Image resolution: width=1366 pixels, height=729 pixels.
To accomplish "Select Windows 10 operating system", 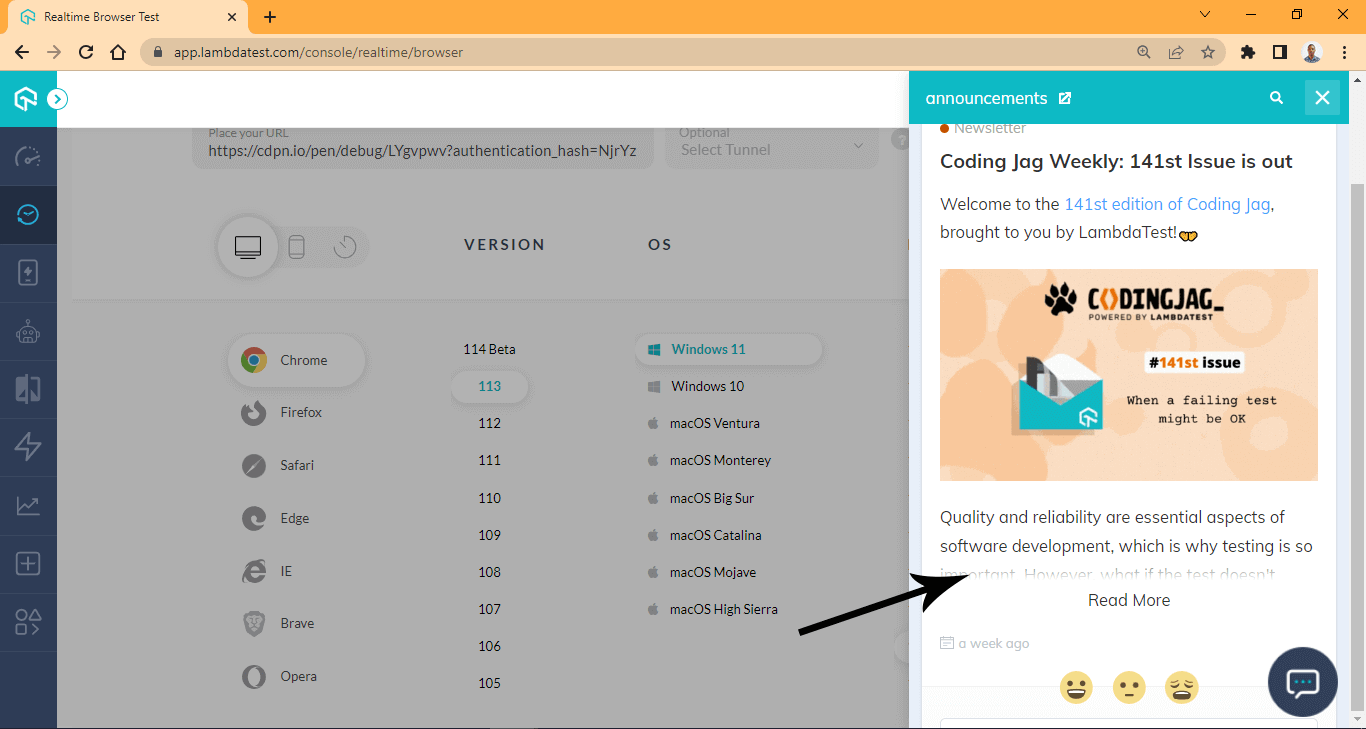I will 696,386.
